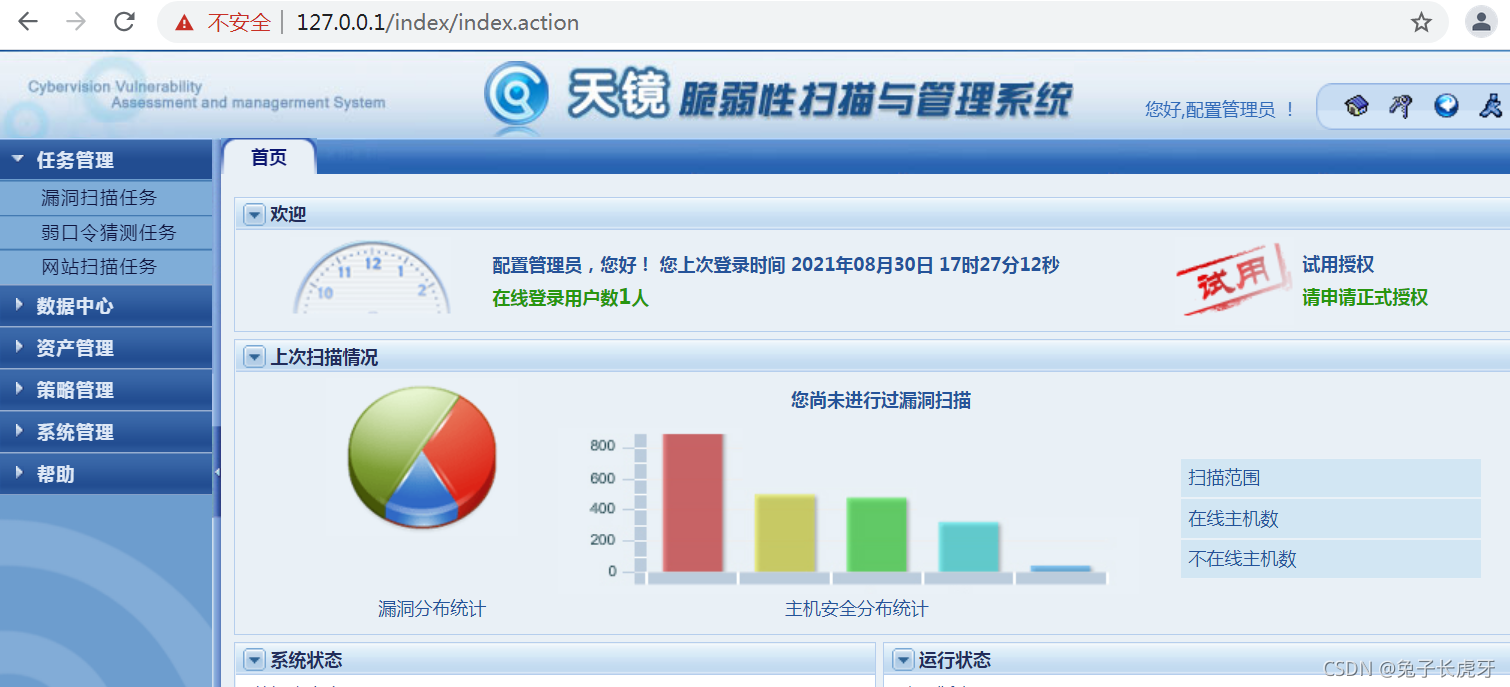The height and width of the screenshot is (687, 1510).
Task: Expand the 数据中心 sidebar section
Action: click(106, 306)
